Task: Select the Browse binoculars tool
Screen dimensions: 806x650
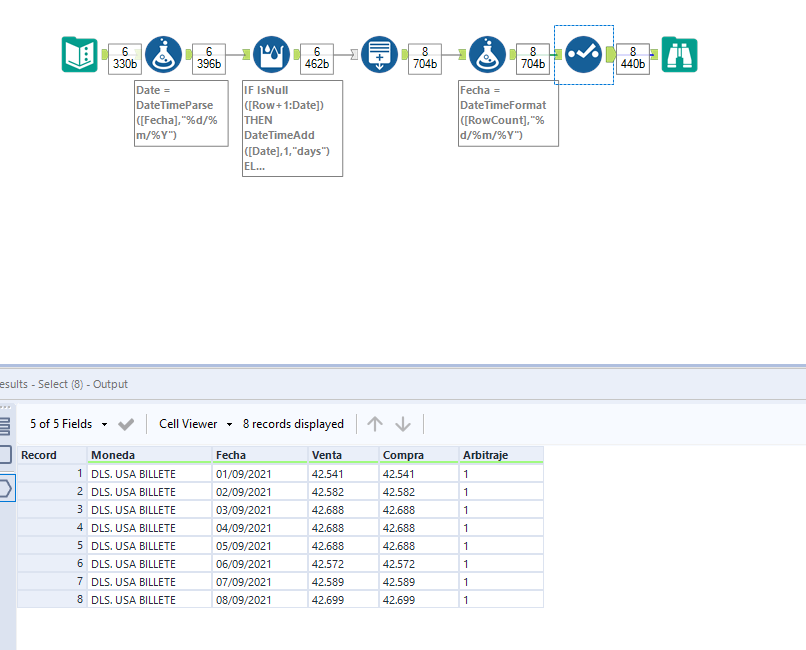Action: click(x=679, y=54)
